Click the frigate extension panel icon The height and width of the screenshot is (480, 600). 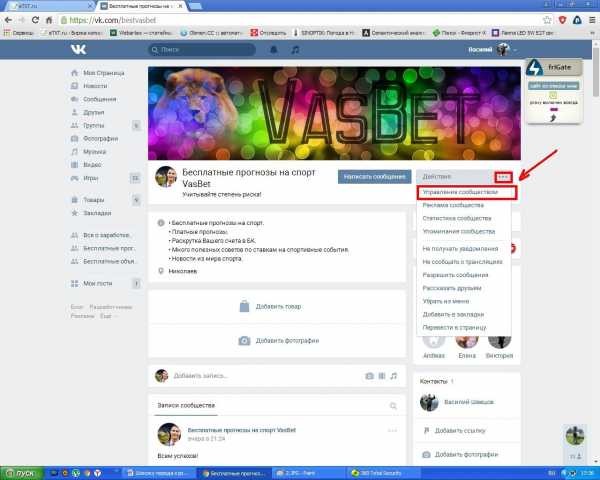coord(535,67)
